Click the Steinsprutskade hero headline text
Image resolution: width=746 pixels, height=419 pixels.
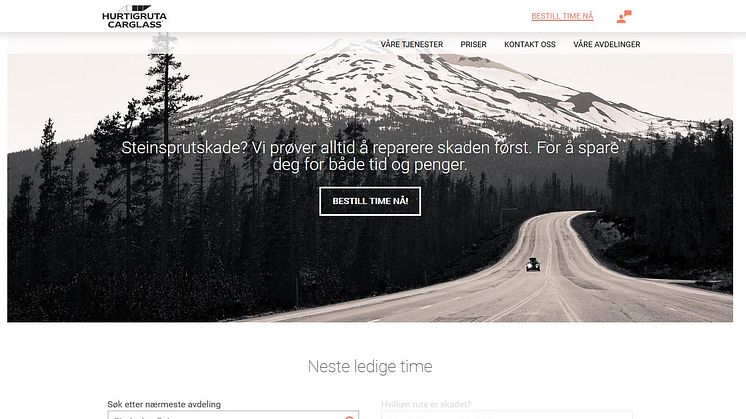click(x=370, y=156)
